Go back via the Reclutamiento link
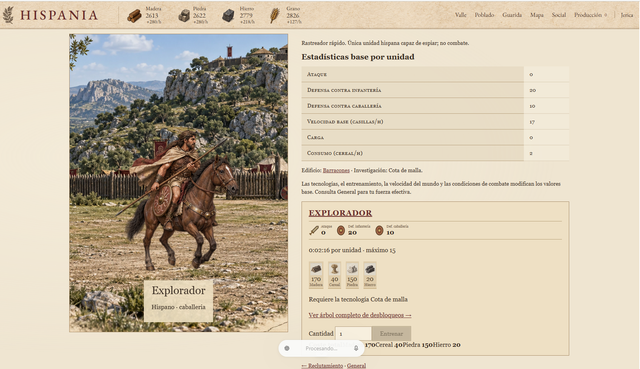This screenshot has height=369, width=640. click(322, 365)
